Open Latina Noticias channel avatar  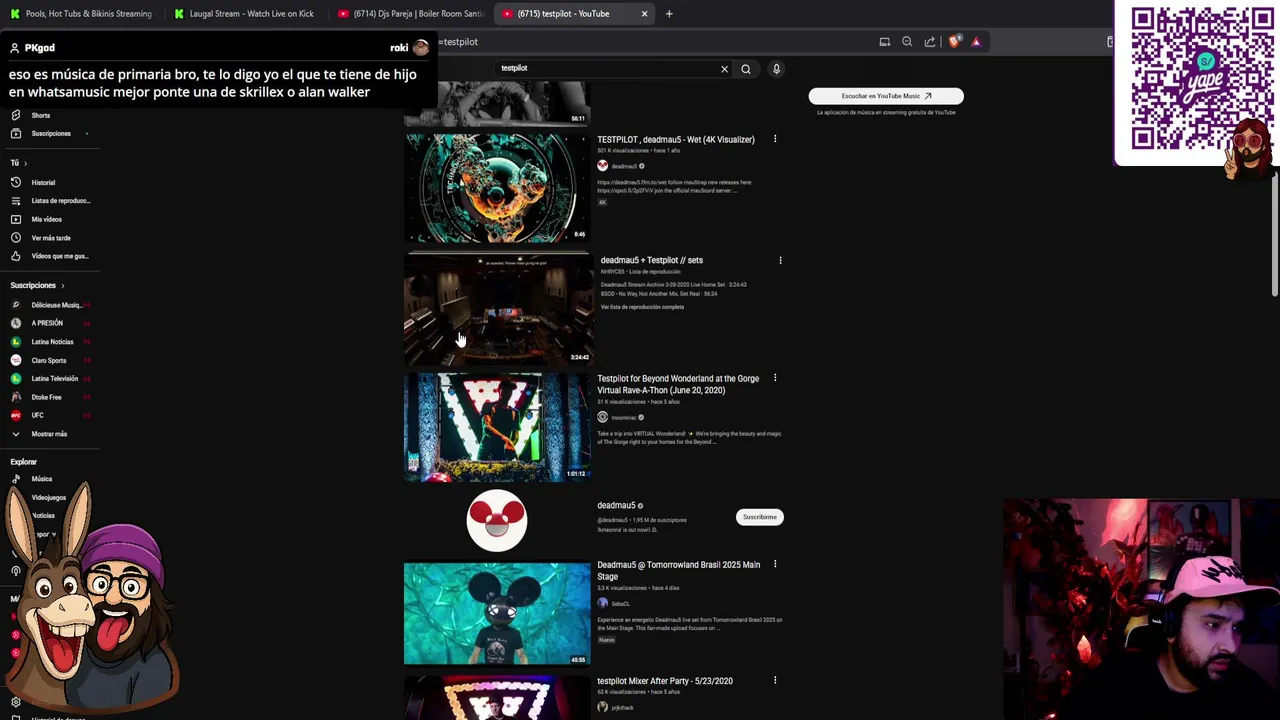click(x=15, y=342)
